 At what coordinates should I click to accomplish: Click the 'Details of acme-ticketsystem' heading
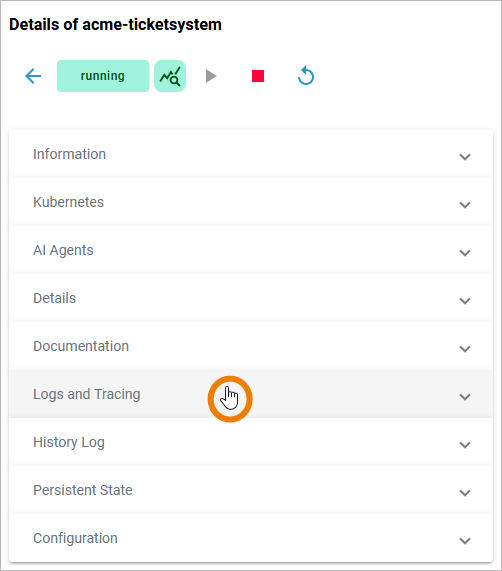coord(115,25)
